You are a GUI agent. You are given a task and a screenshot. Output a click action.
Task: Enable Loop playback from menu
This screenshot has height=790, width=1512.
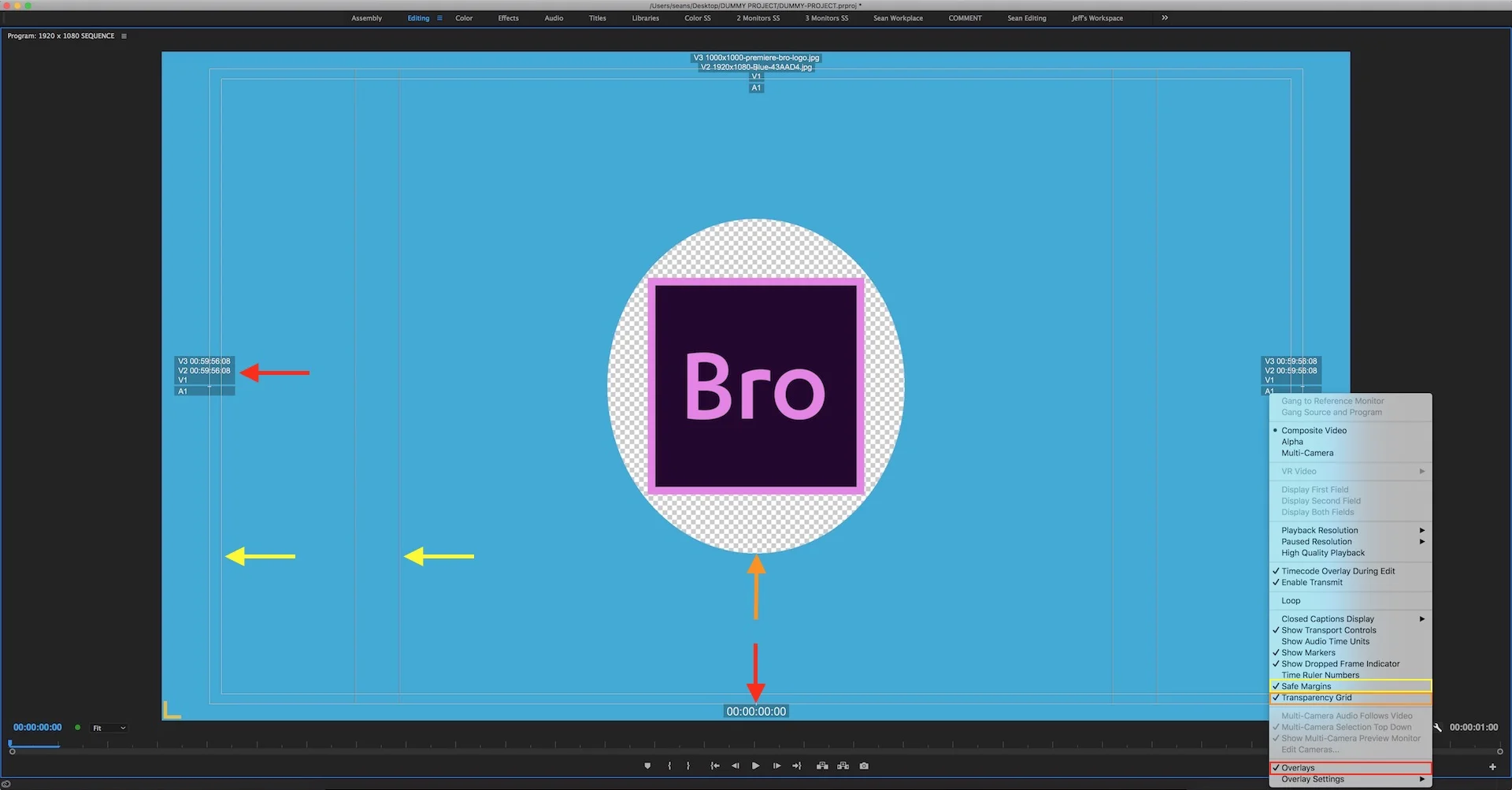coord(1351,601)
